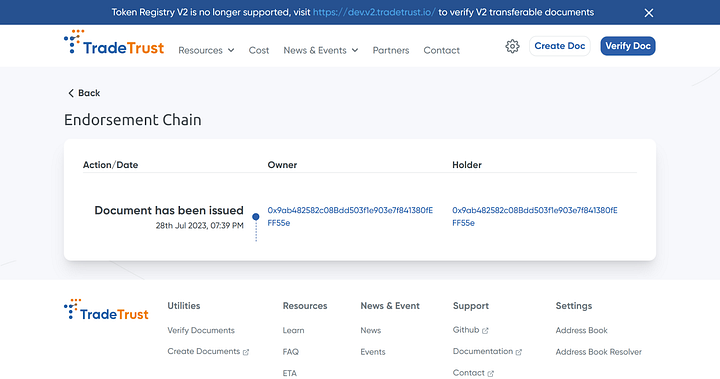Open the Learn footer link
This screenshot has height=379, width=720.
[293, 330]
